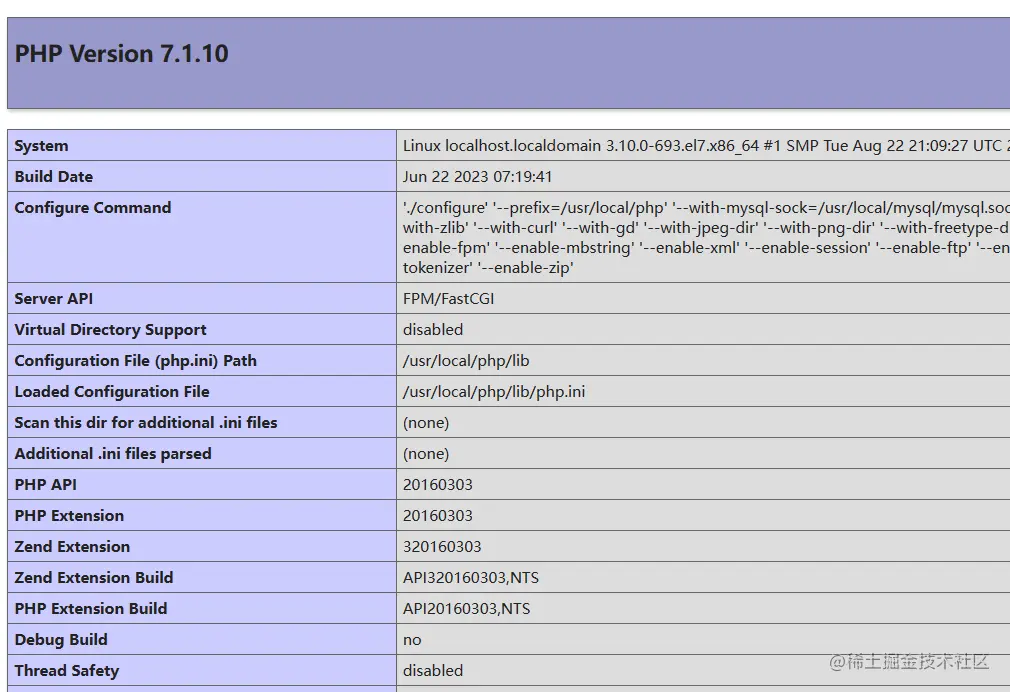Click the Virtual Directory Support label
The width and height of the screenshot is (1010, 692).
(110, 330)
